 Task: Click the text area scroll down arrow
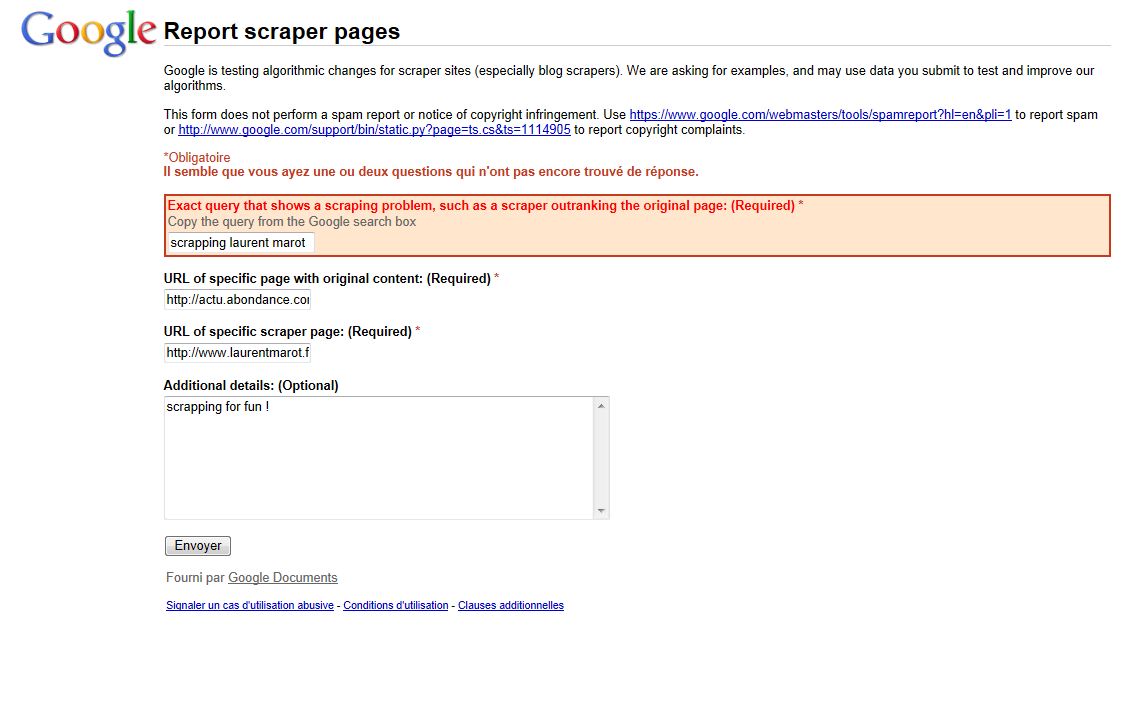coord(601,510)
